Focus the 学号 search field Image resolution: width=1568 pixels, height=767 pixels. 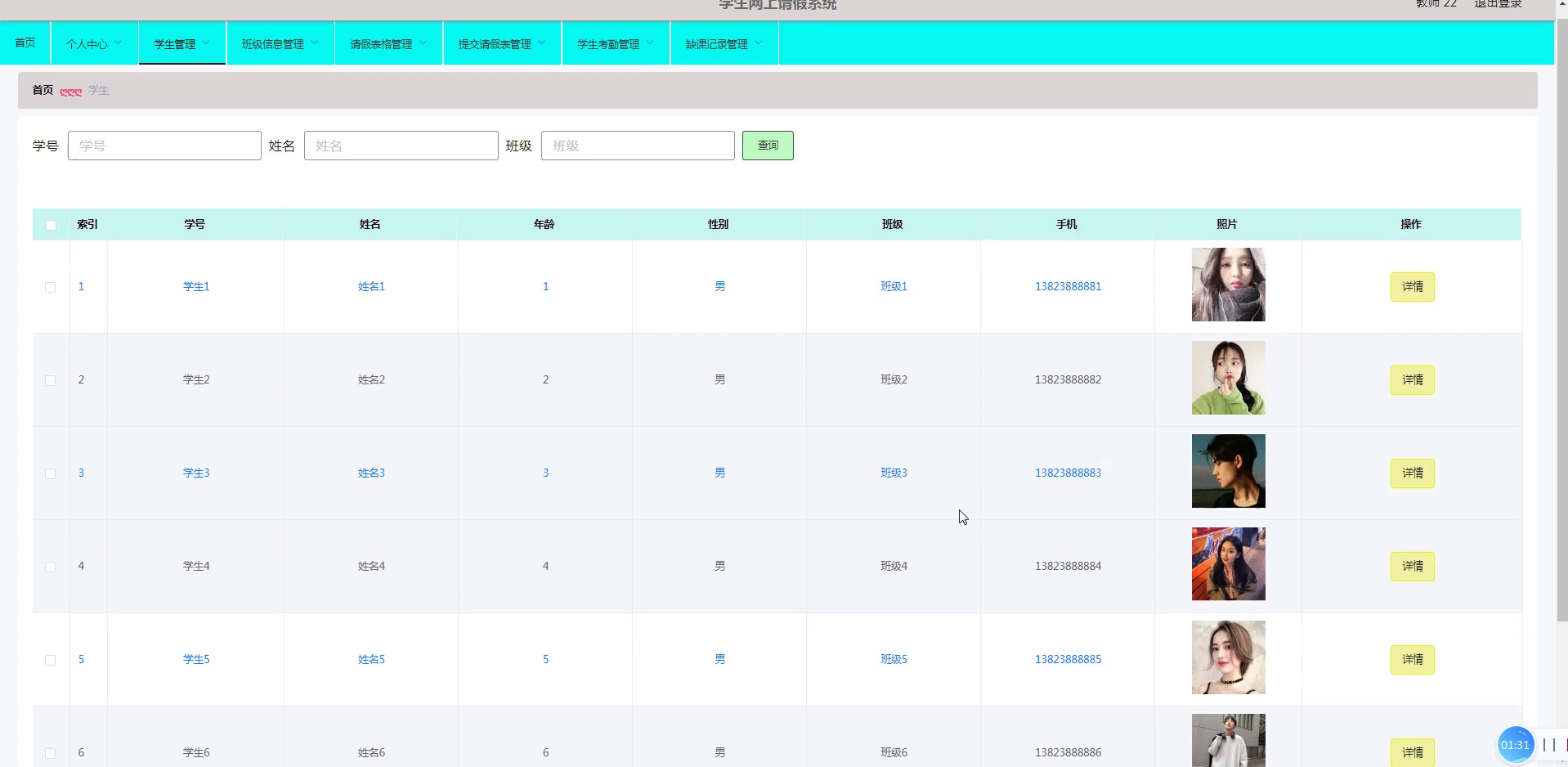coord(164,146)
